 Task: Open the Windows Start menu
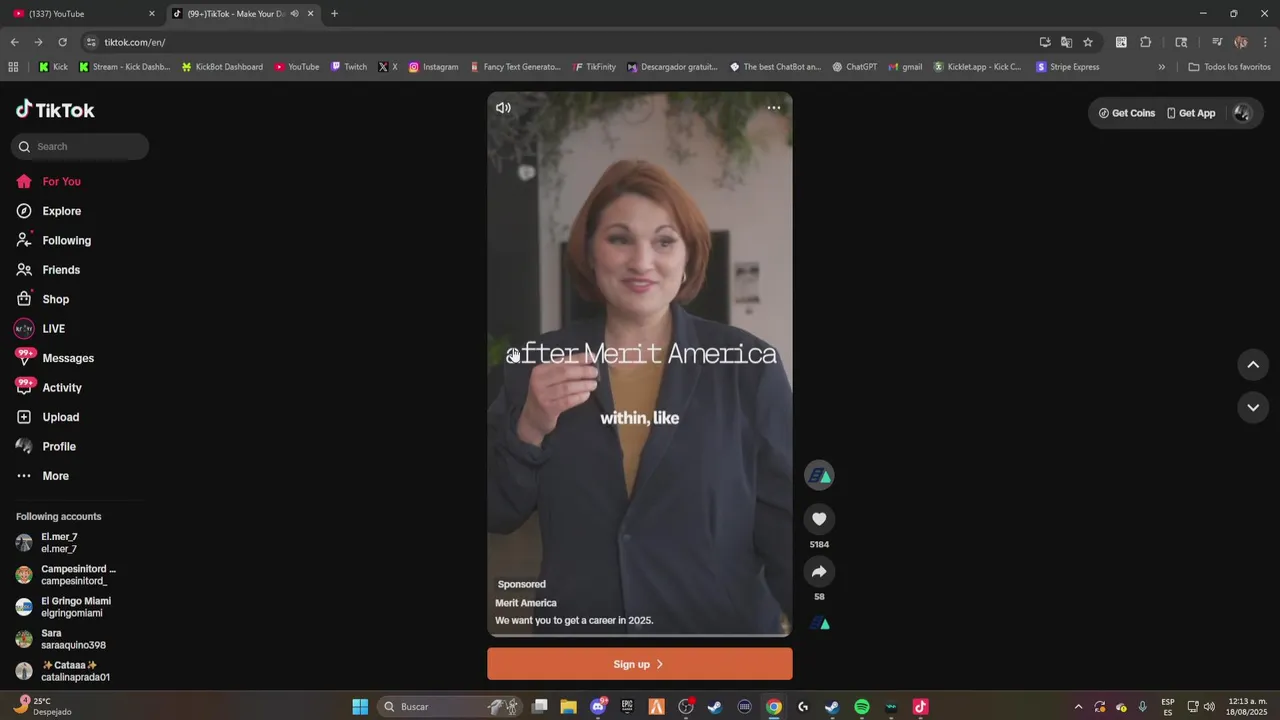(360, 707)
